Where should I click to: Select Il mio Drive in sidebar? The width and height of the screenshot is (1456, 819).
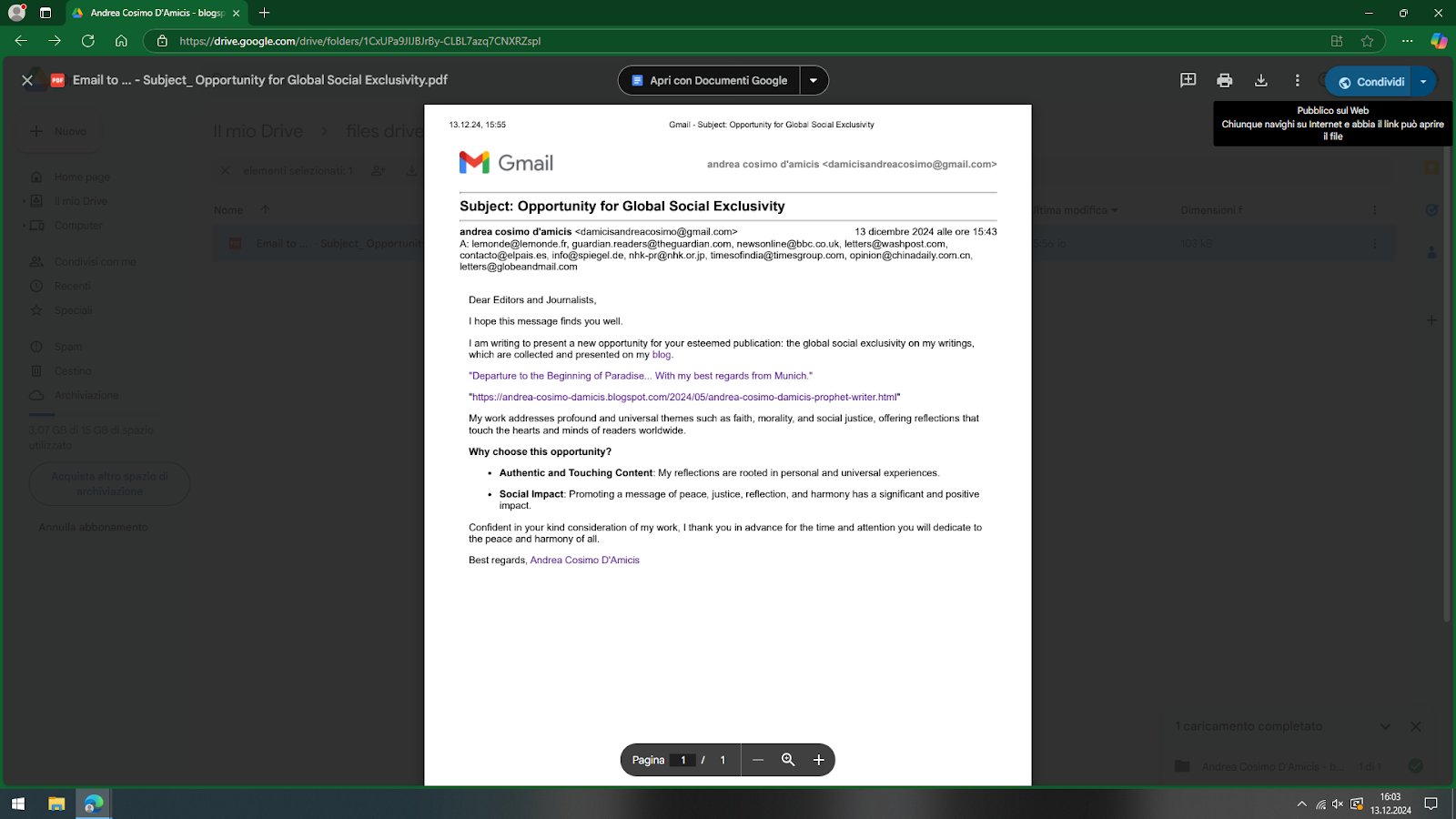click(x=80, y=201)
